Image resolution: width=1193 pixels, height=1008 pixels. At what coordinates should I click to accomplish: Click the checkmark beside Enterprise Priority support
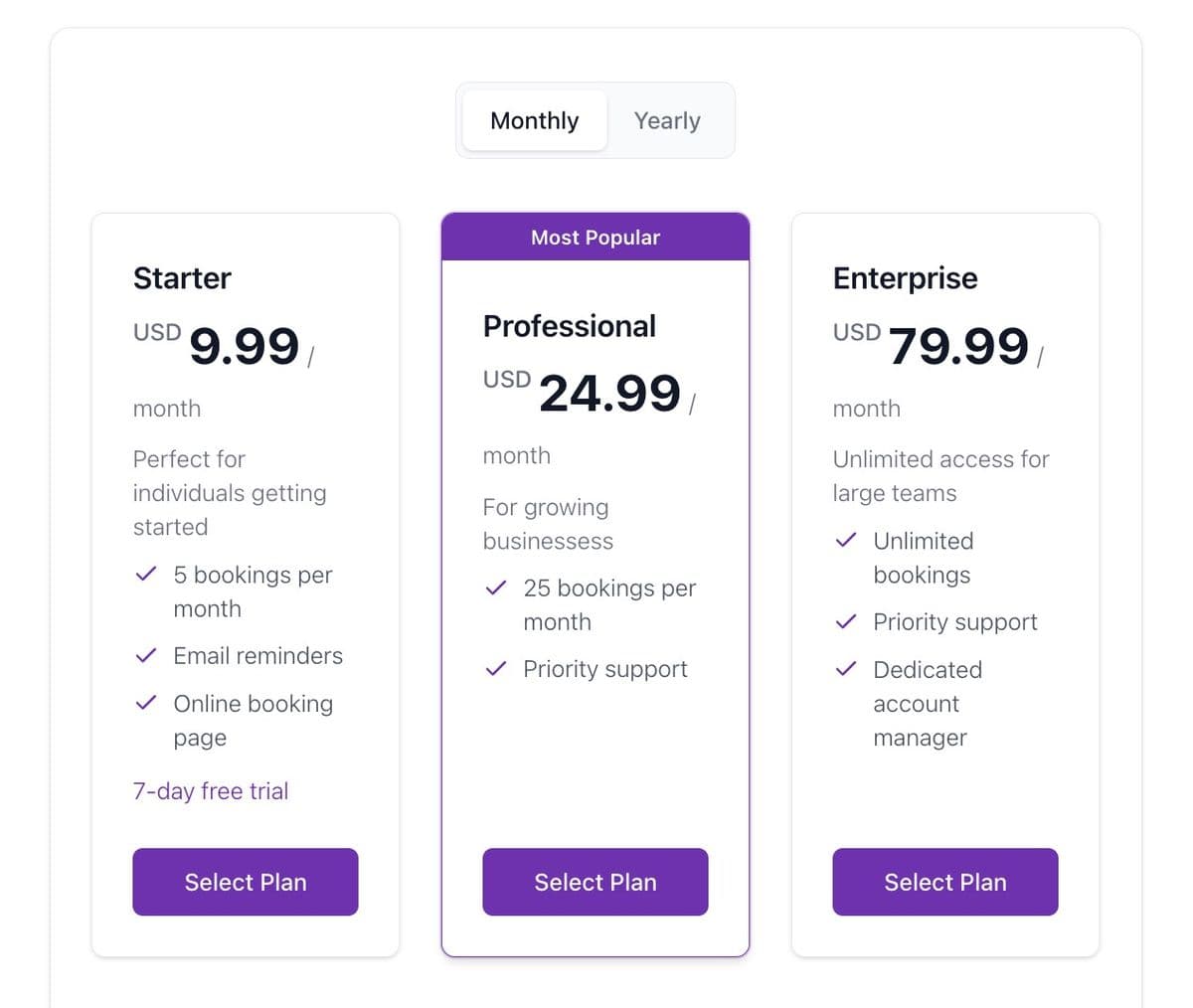point(846,621)
